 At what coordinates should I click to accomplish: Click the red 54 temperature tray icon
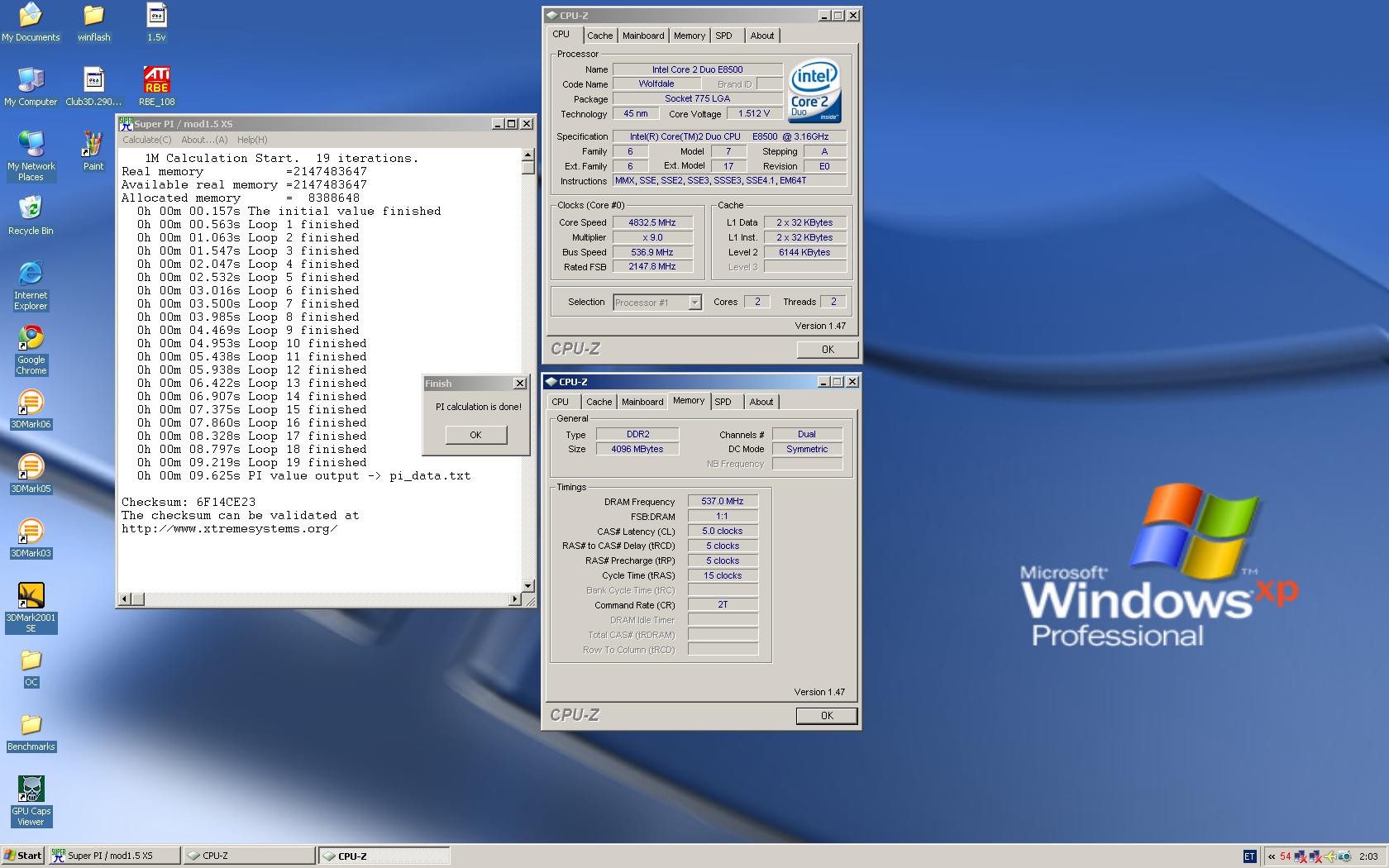click(x=1285, y=856)
